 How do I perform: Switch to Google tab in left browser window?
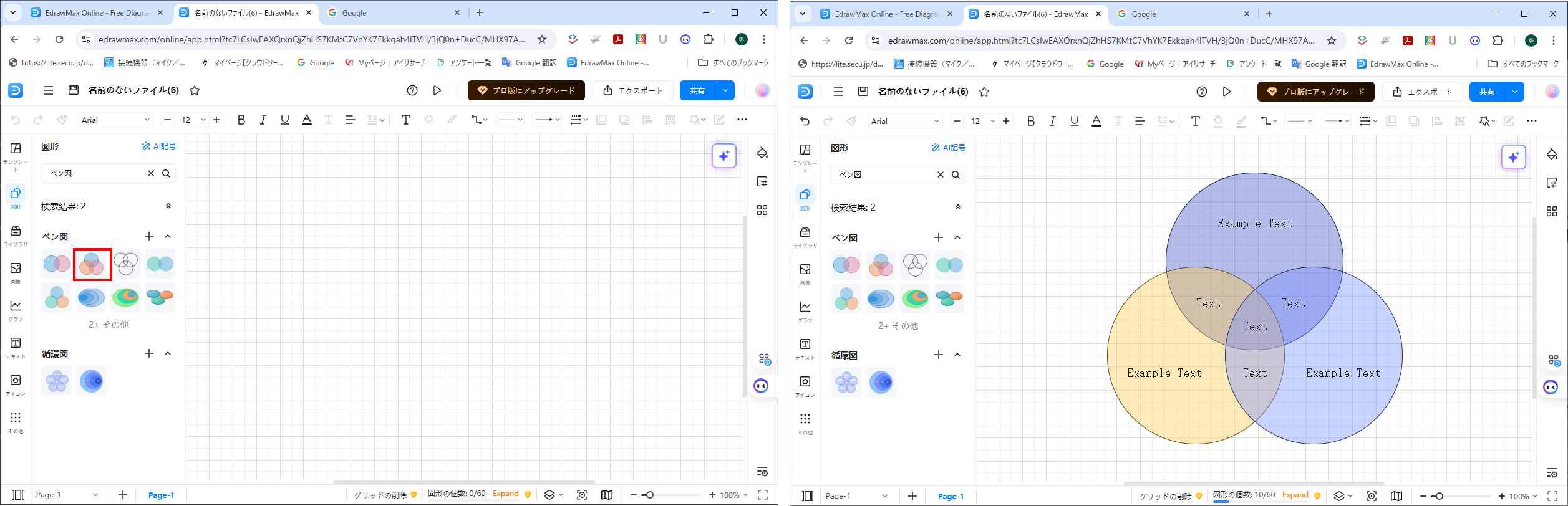[x=394, y=12]
